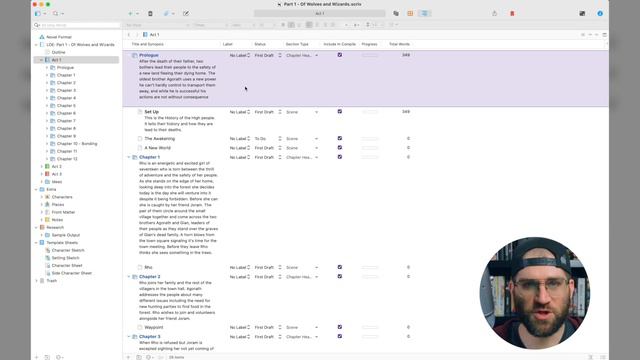Screen dimensions: 640x360
Task: Open Novel Format in the binder
Action: pos(59,37)
